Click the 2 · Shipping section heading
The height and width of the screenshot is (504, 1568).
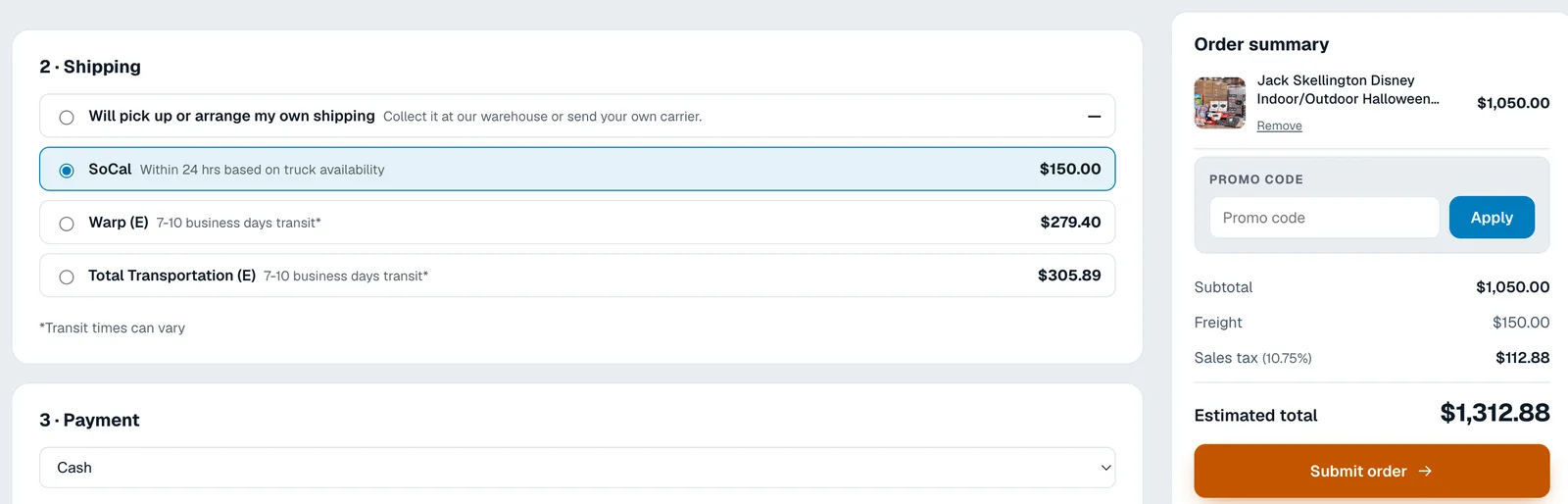click(90, 67)
